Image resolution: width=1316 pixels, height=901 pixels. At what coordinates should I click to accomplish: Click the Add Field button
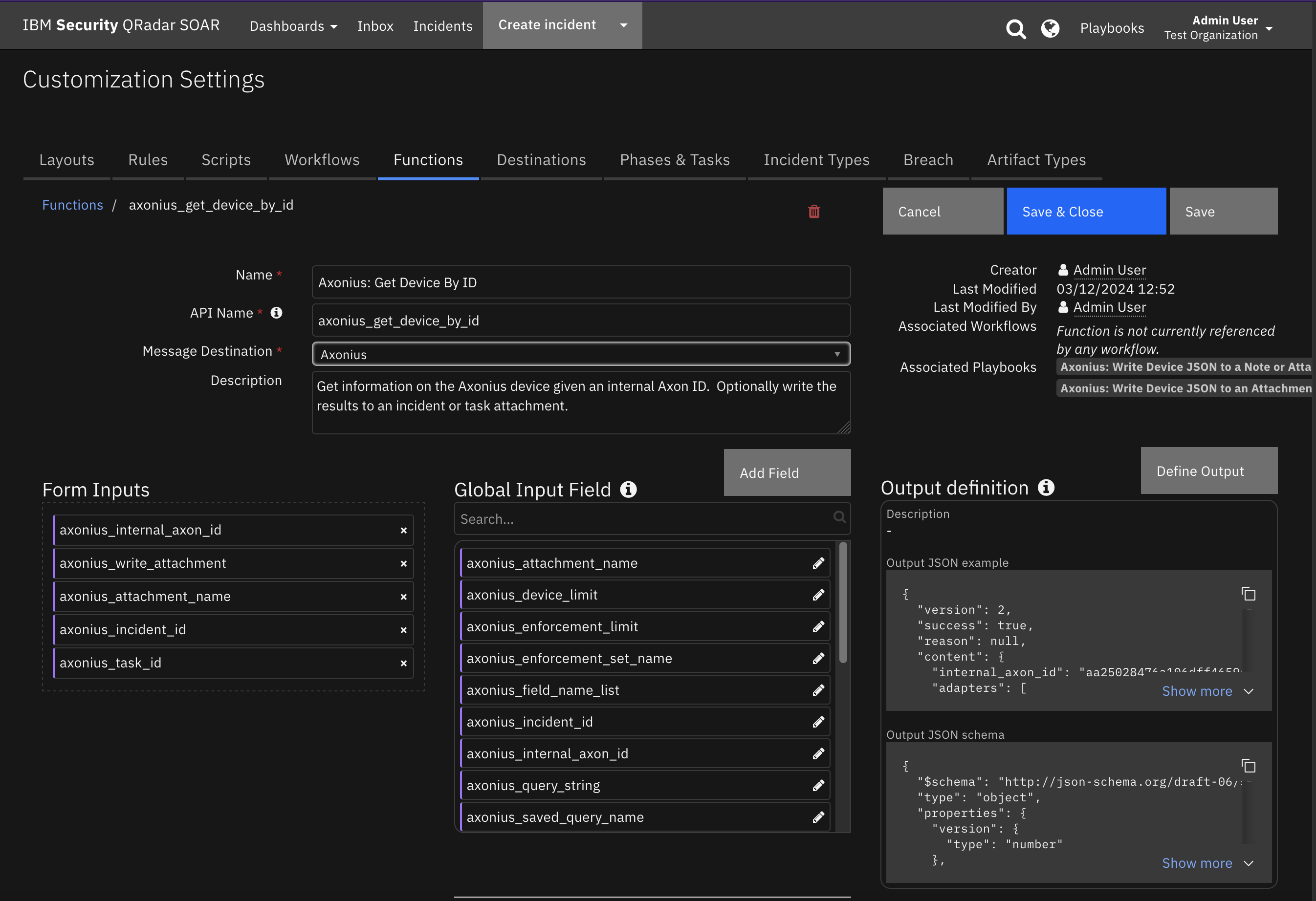tap(787, 472)
